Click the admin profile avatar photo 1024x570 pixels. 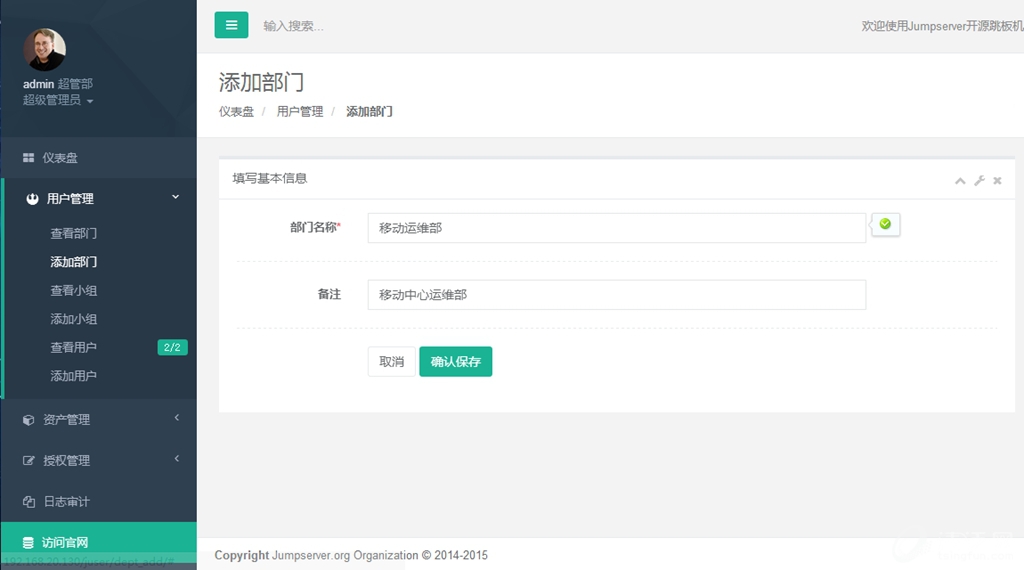pyautogui.click(x=44, y=50)
